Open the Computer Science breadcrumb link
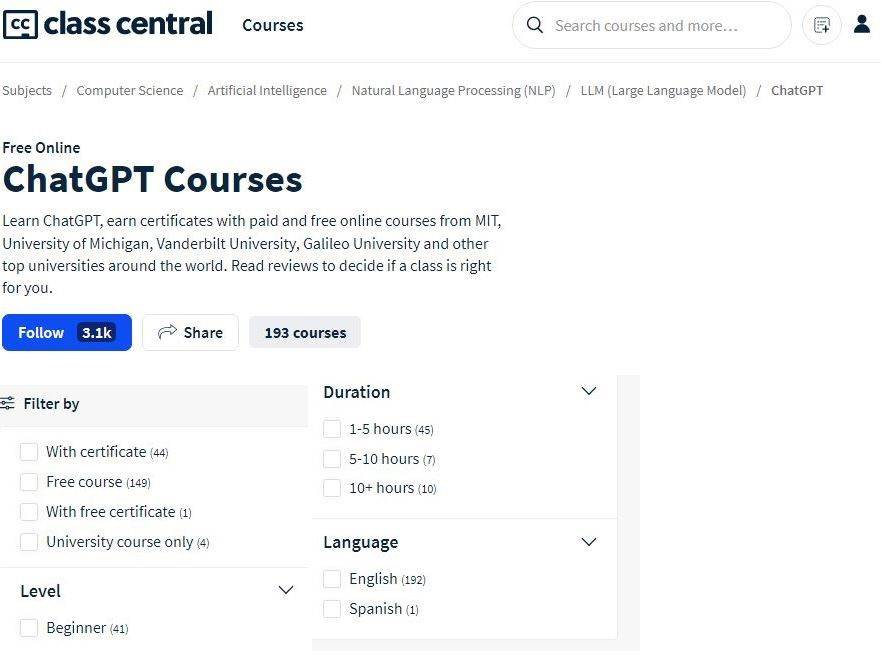 130,90
